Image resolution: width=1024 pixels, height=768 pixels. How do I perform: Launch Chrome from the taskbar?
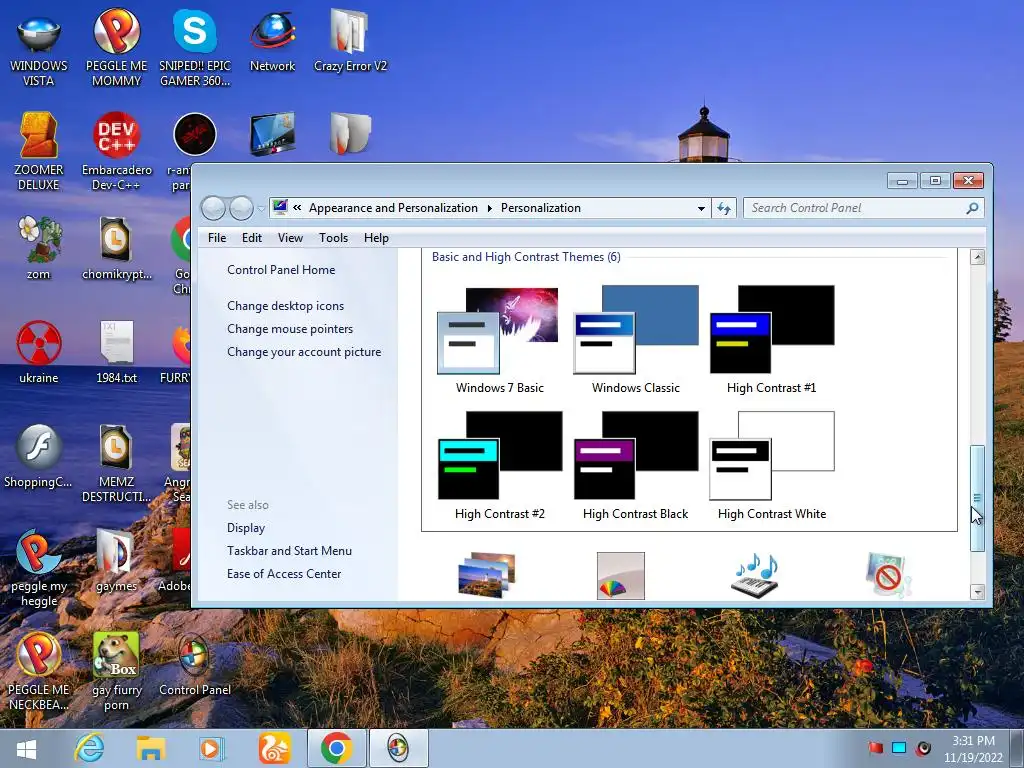(336, 748)
